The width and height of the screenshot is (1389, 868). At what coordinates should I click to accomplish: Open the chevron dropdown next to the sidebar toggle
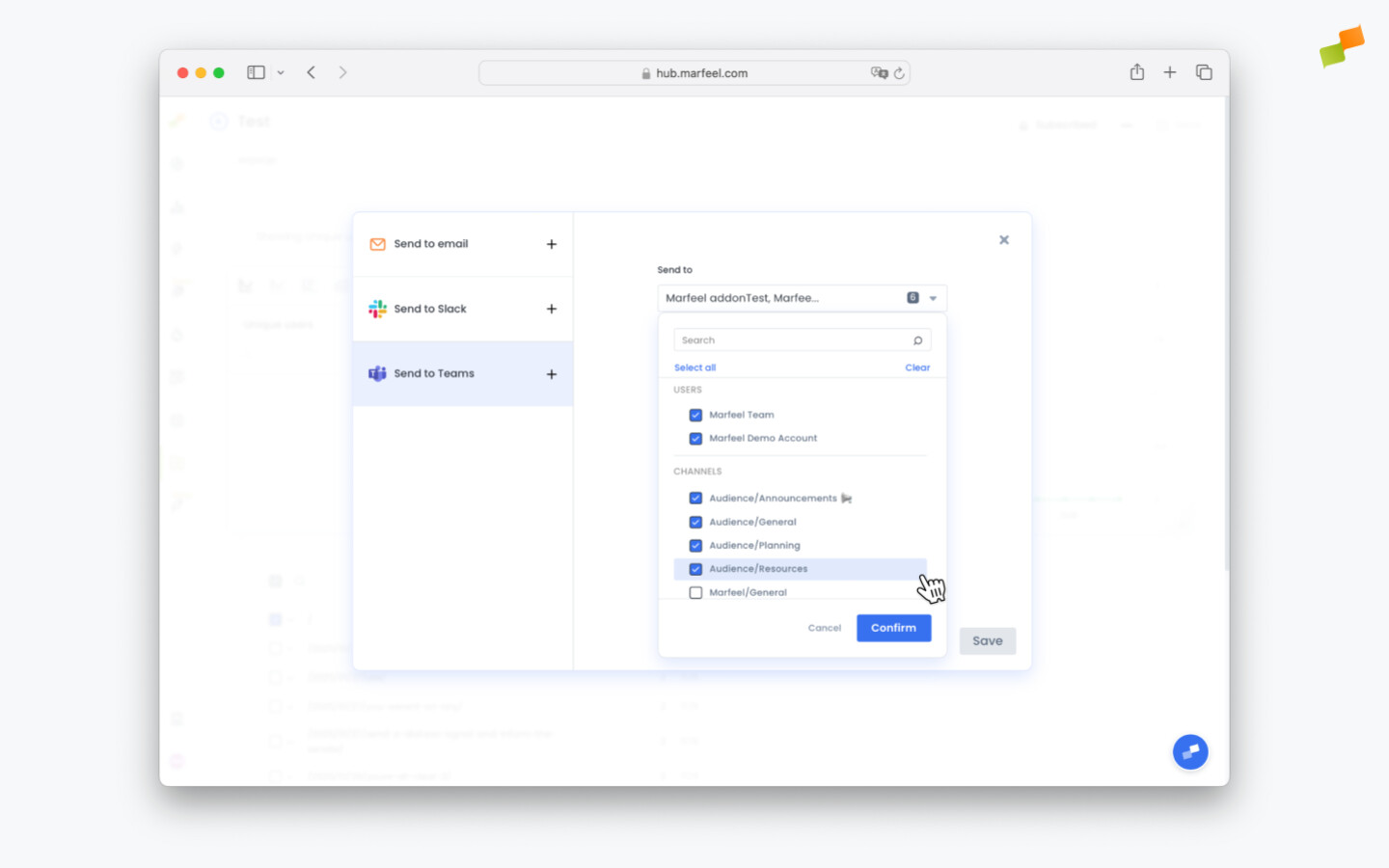coord(281,71)
